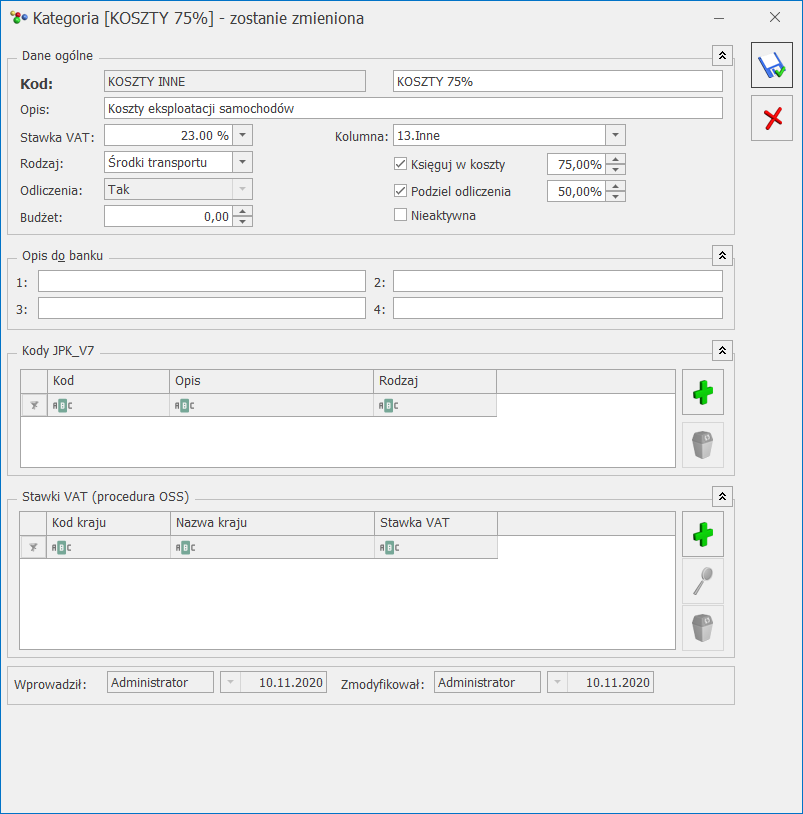Screen dimensions: 803x814
Task: Click bank description field 3
Action: tap(202, 308)
